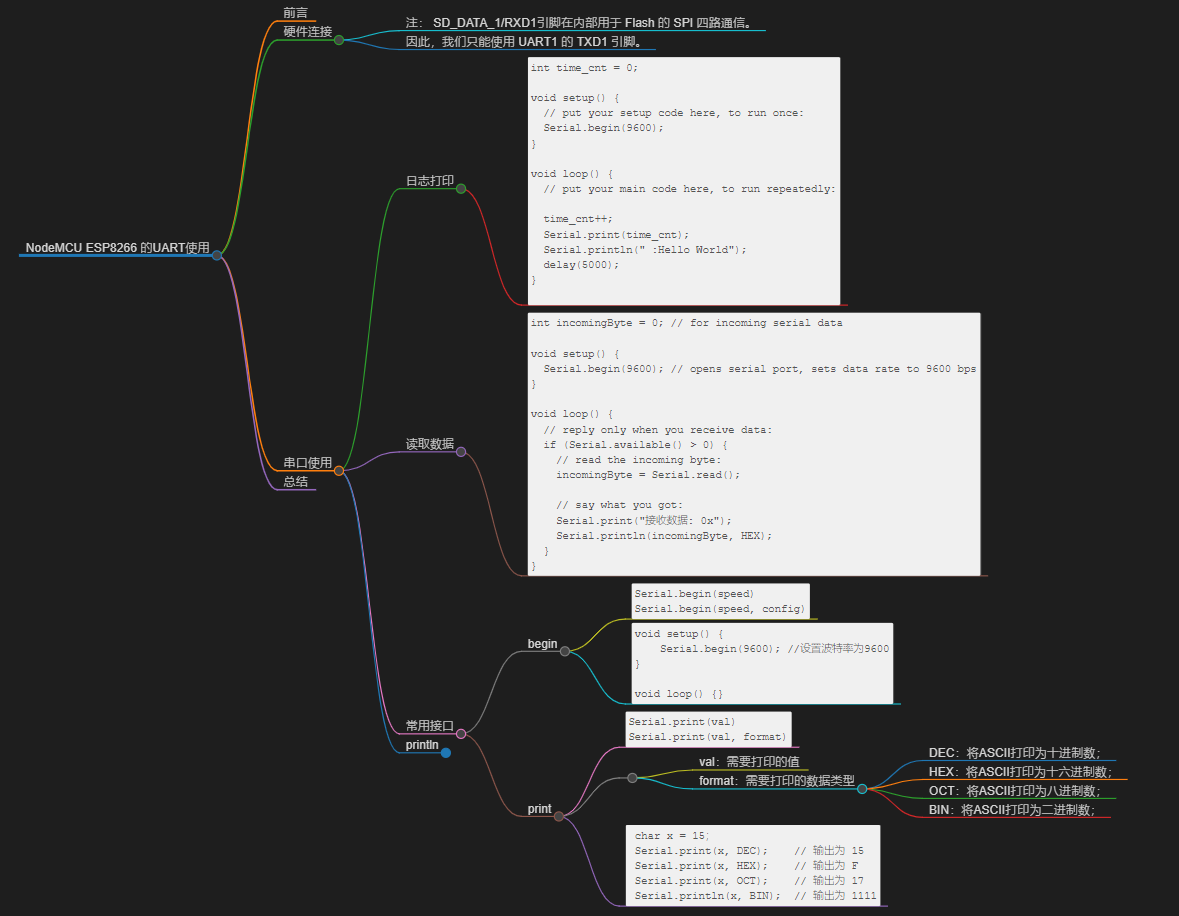Collapse the begin node circle
This screenshot has width=1179, height=916.
pos(565,651)
